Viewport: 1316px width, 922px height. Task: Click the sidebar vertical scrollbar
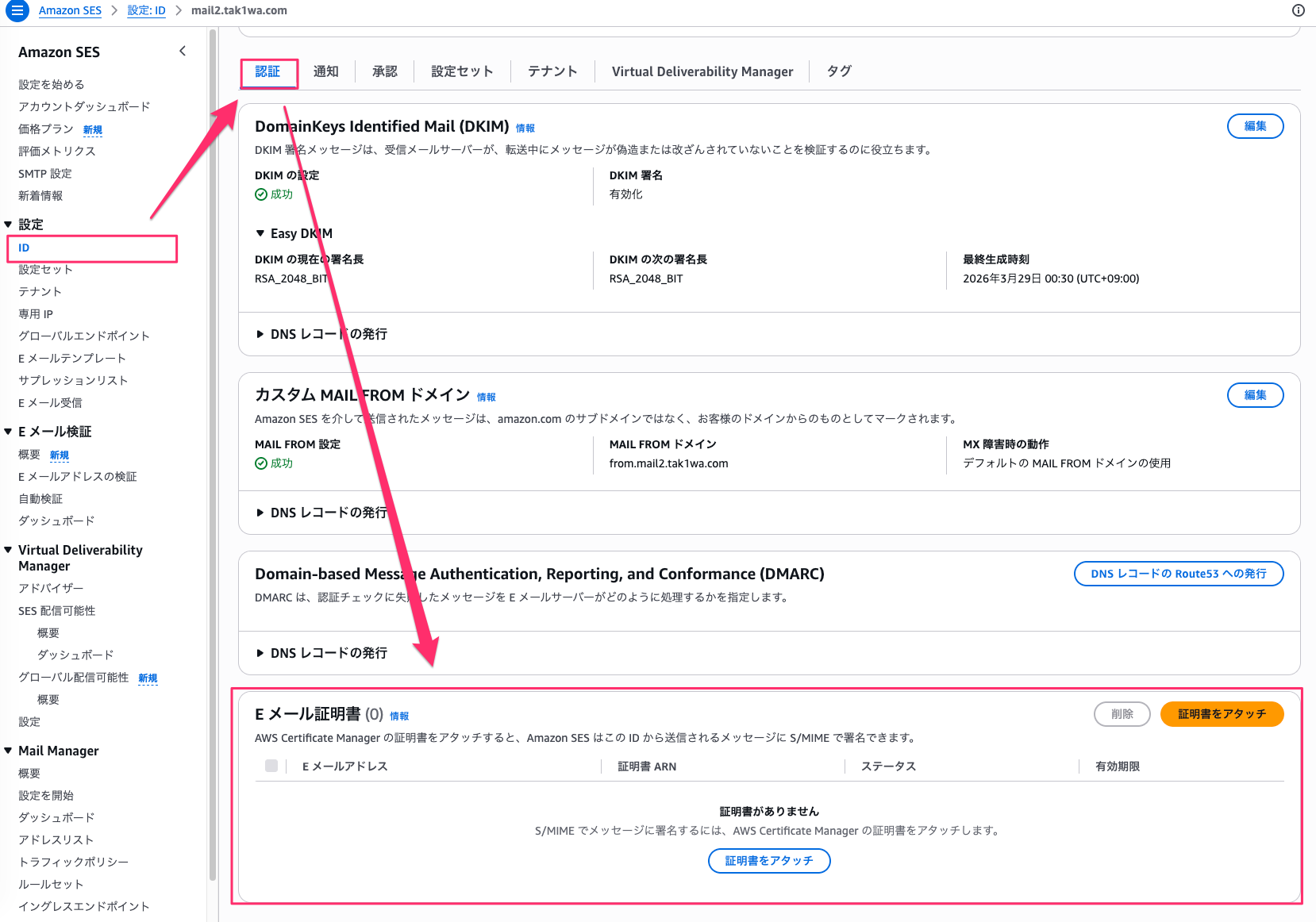coord(212,455)
